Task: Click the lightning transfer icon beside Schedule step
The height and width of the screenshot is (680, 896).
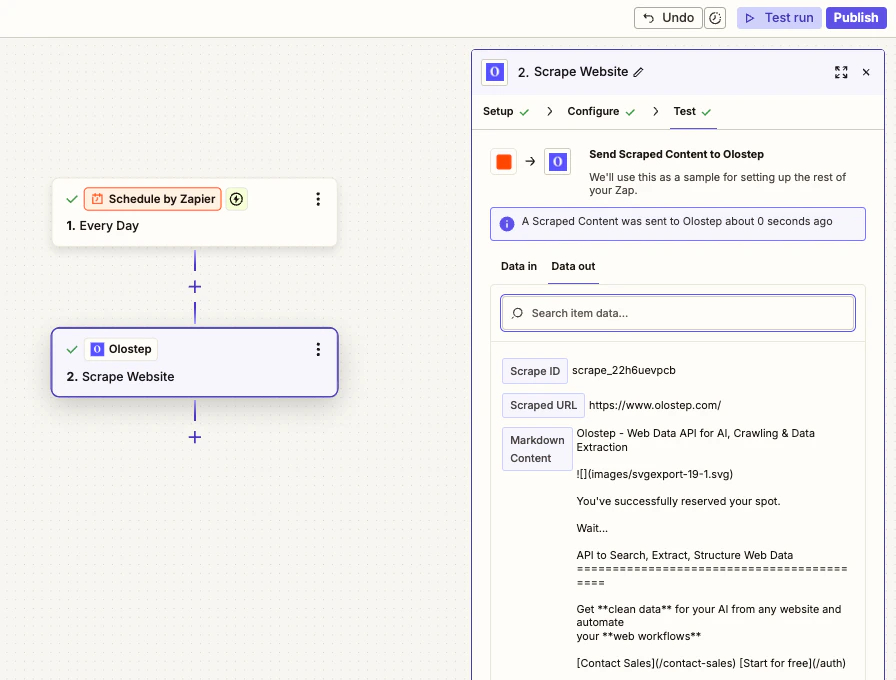Action: [x=237, y=199]
